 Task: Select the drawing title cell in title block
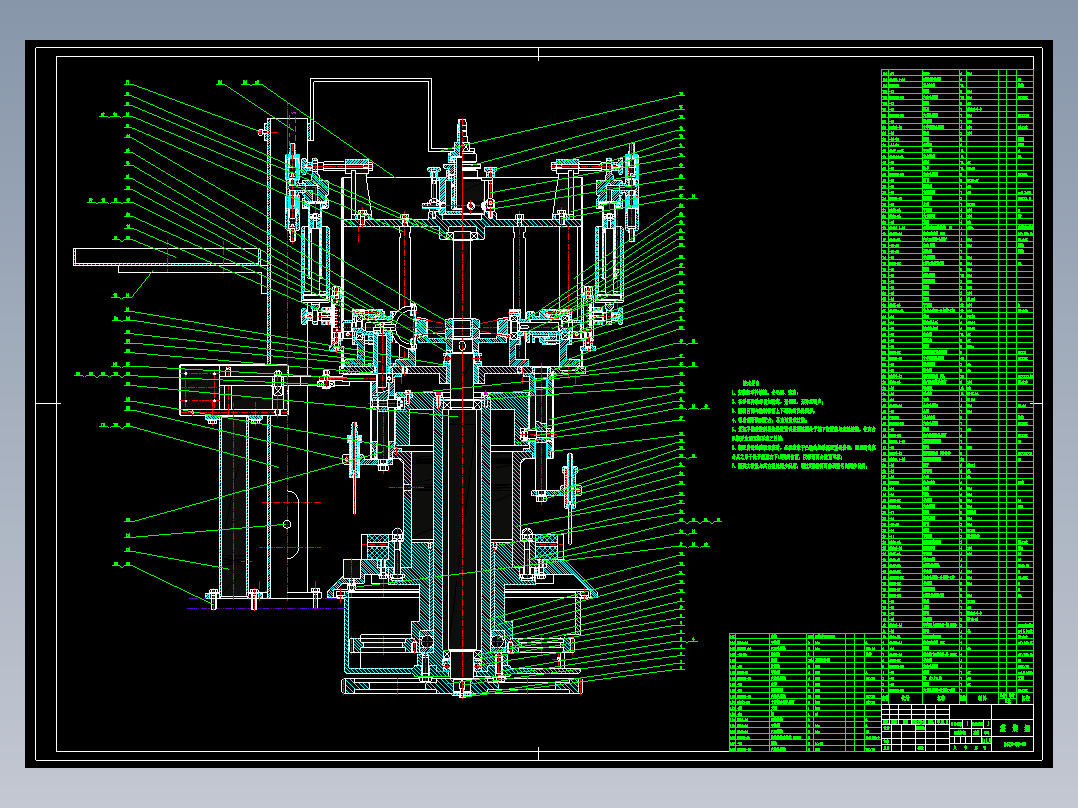1013,728
